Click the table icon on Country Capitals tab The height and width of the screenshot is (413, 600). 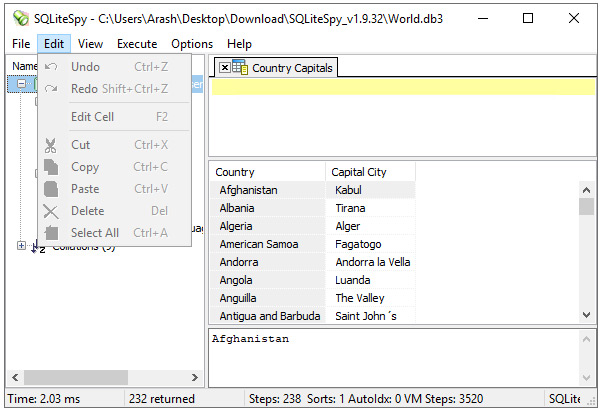click(240, 67)
